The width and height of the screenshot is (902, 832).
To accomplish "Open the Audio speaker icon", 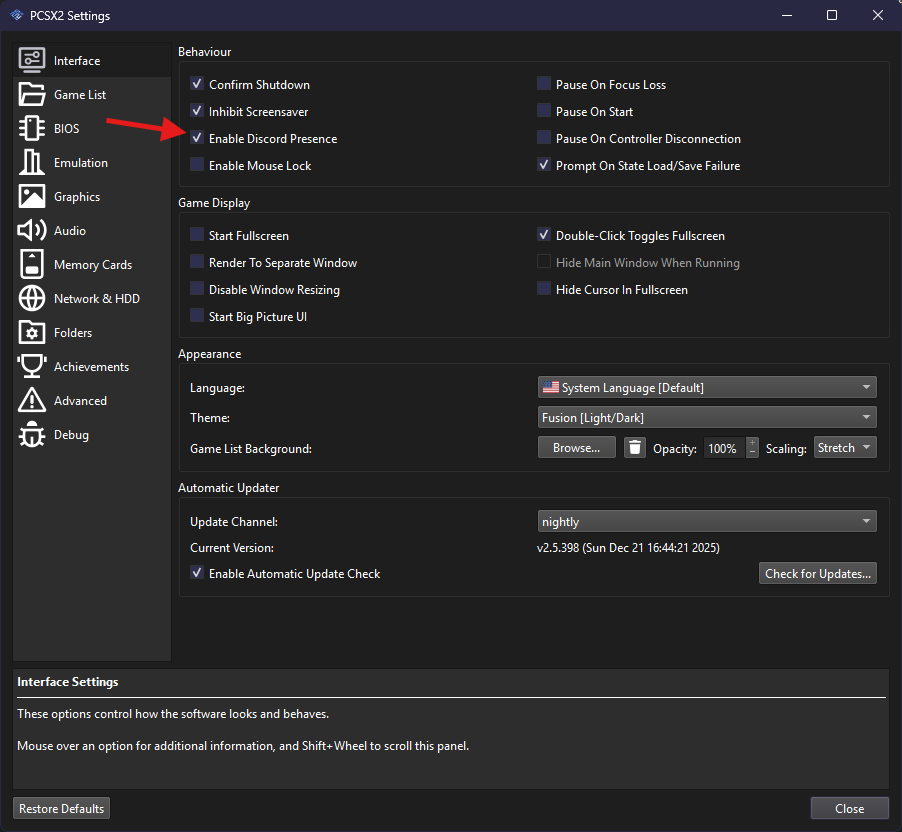I will (x=32, y=230).
